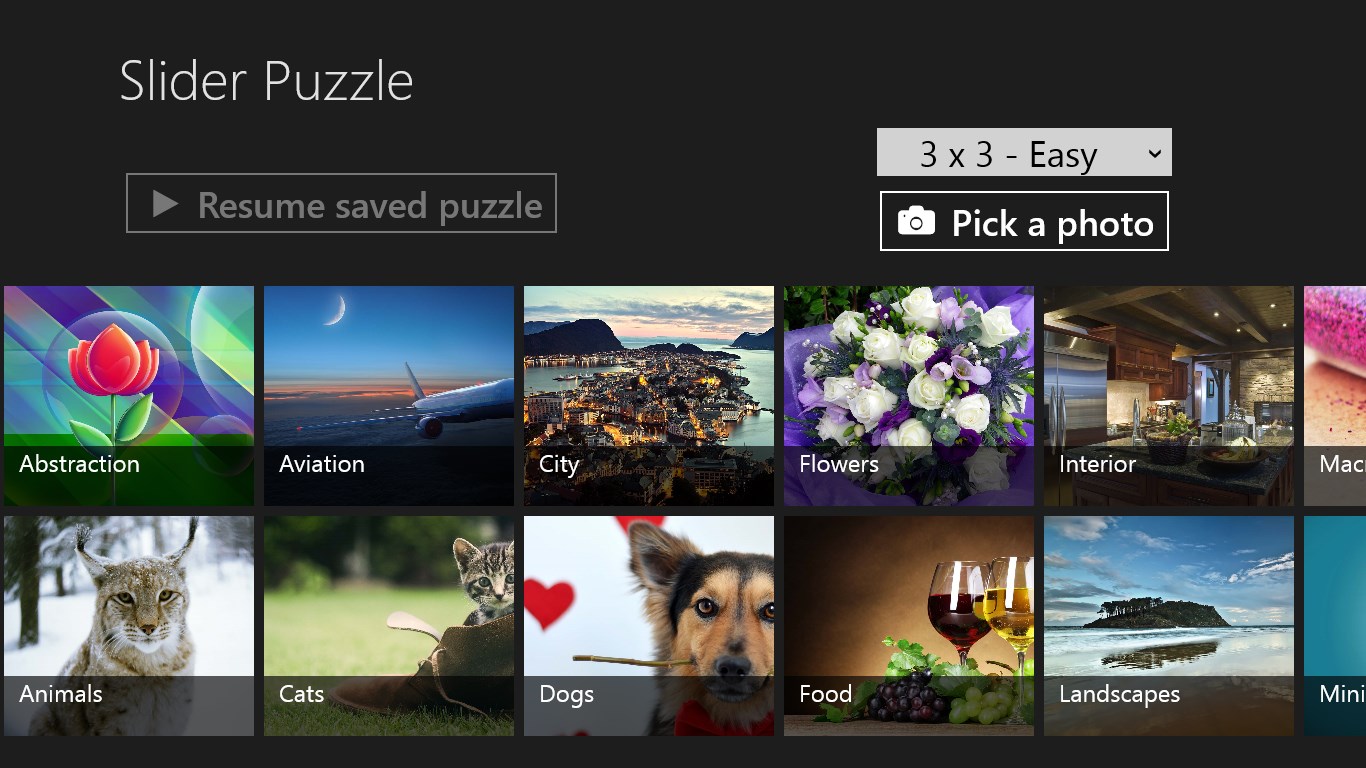Choose the City image for a puzzle
The width and height of the screenshot is (1366, 768).
(x=648, y=395)
